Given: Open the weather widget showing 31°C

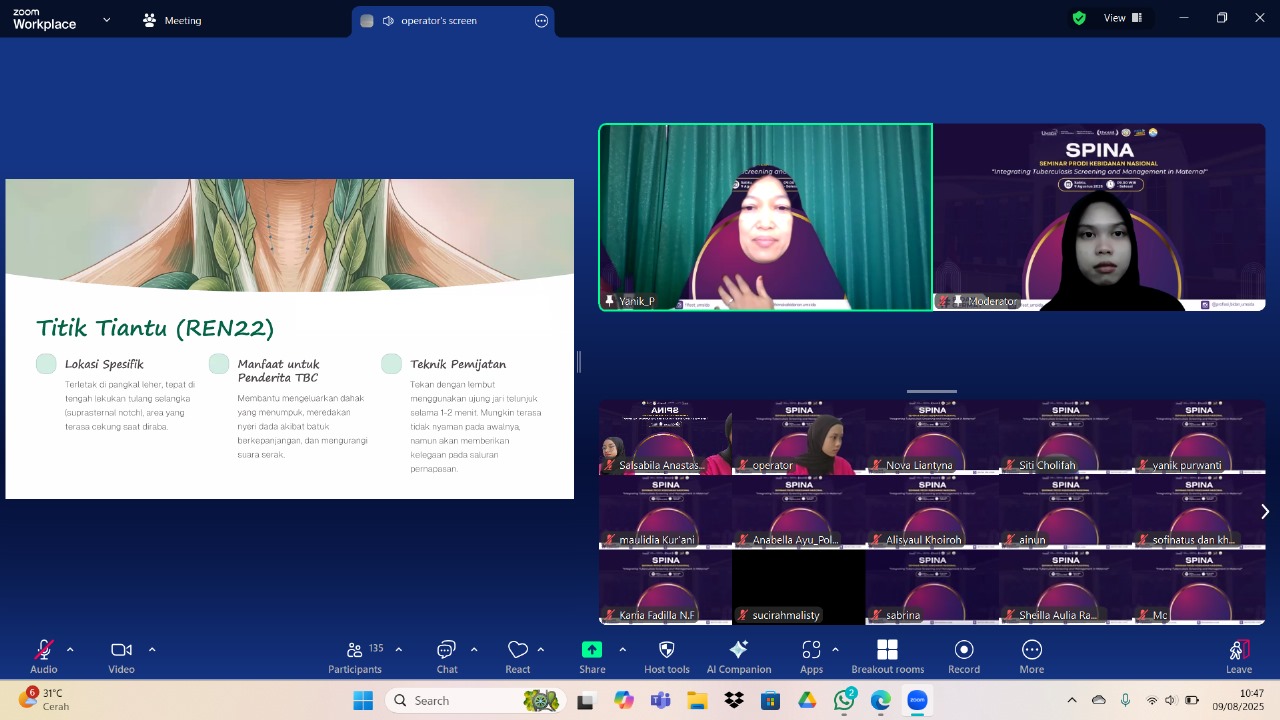Looking at the screenshot, I should coord(45,699).
